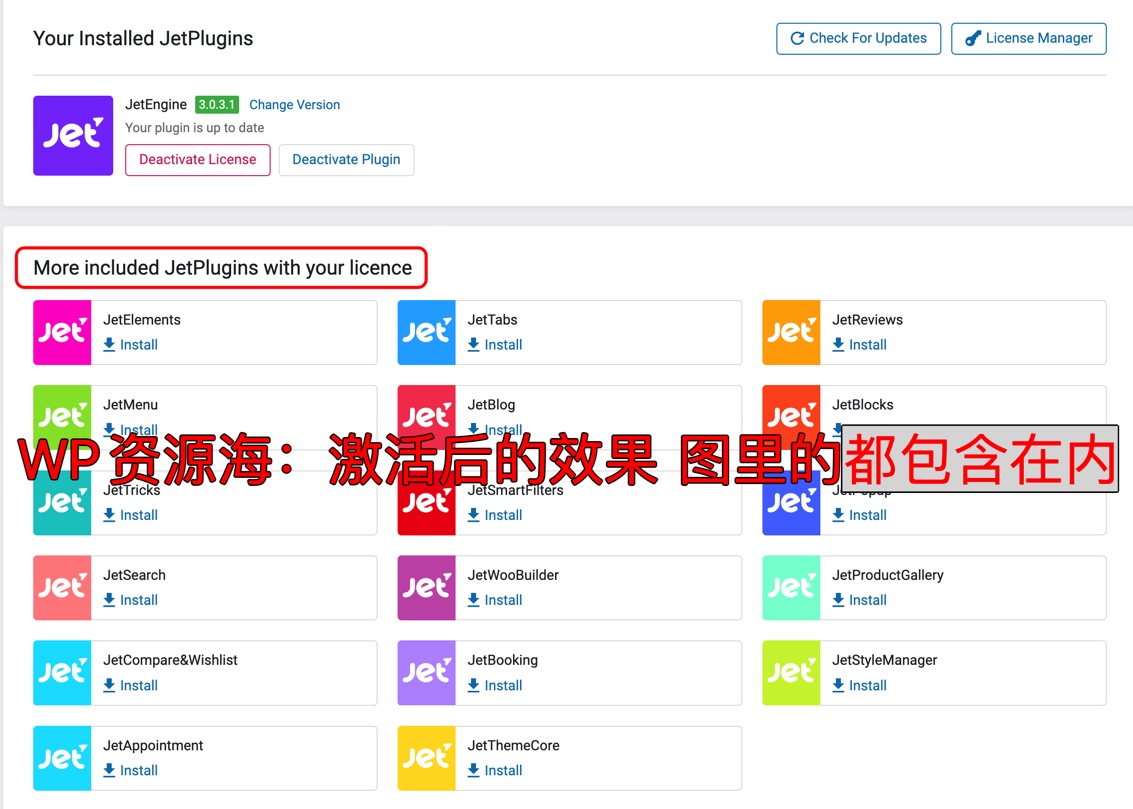This screenshot has height=809, width=1133.
Task: Install the JetProductGallery plugin
Action: click(x=859, y=600)
